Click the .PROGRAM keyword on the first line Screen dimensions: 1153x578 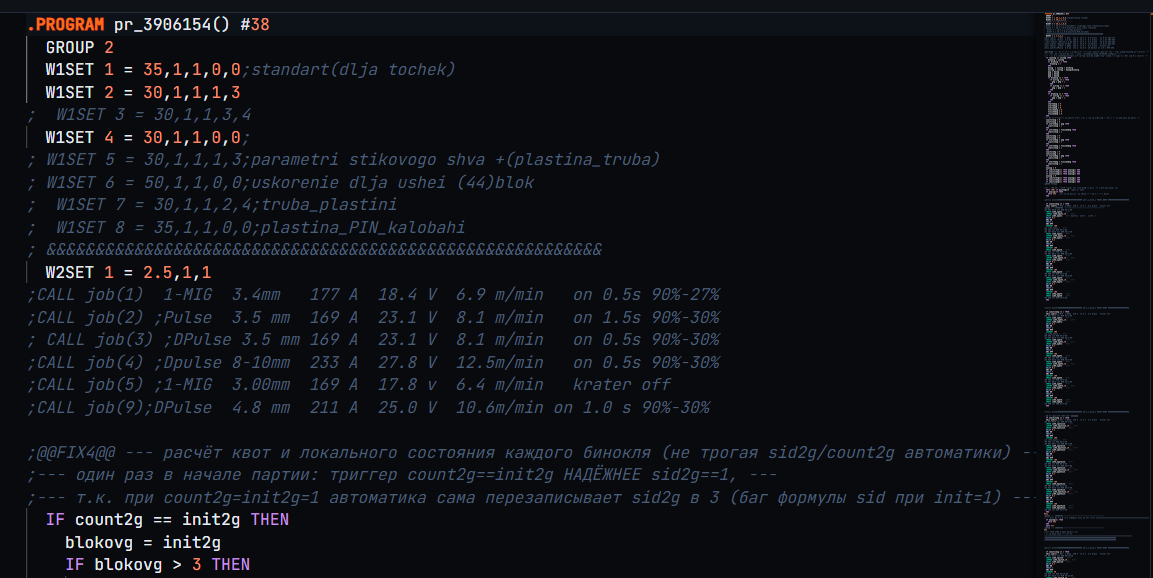click(65, 24)
